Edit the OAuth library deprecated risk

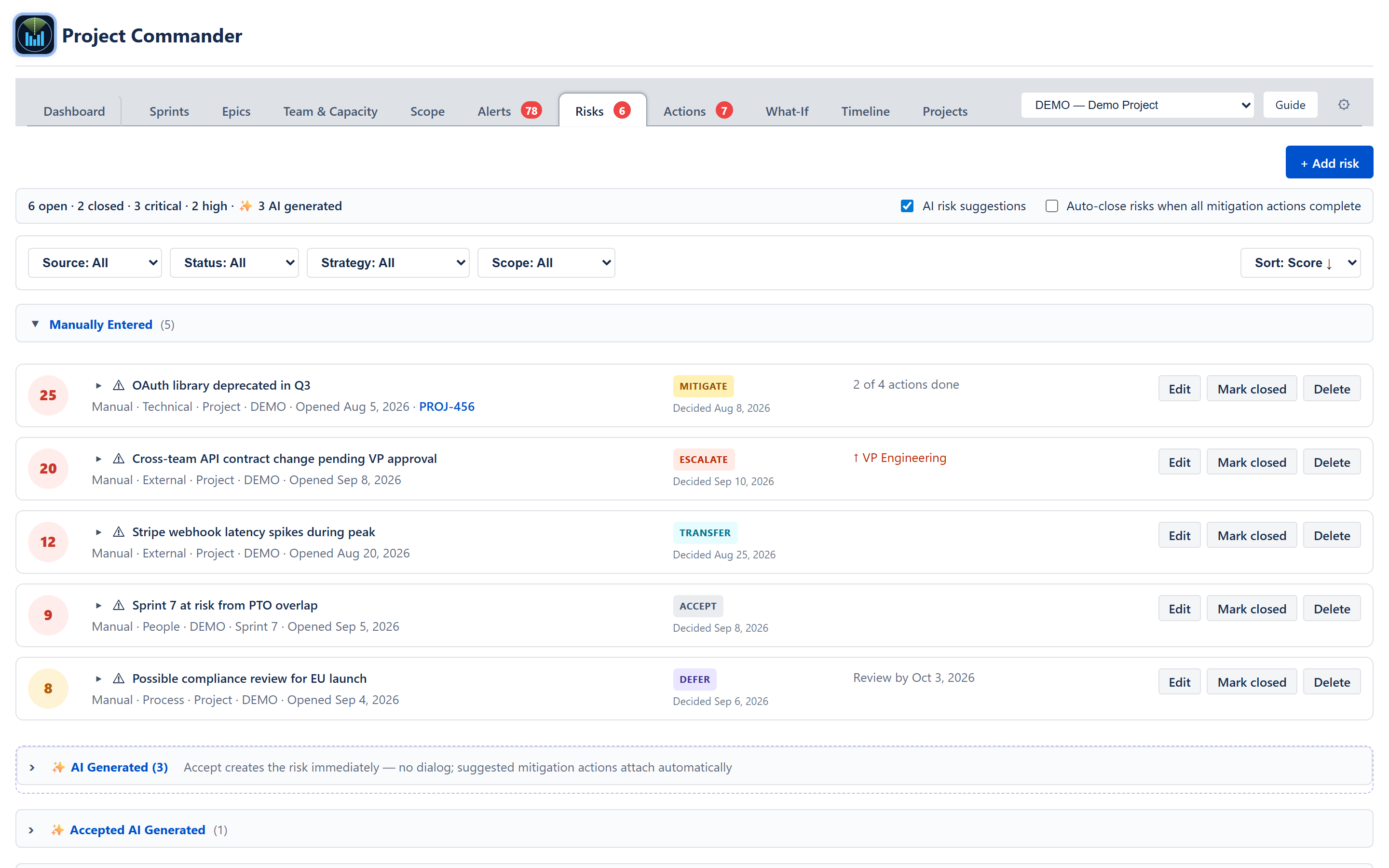coord(1179,389)
